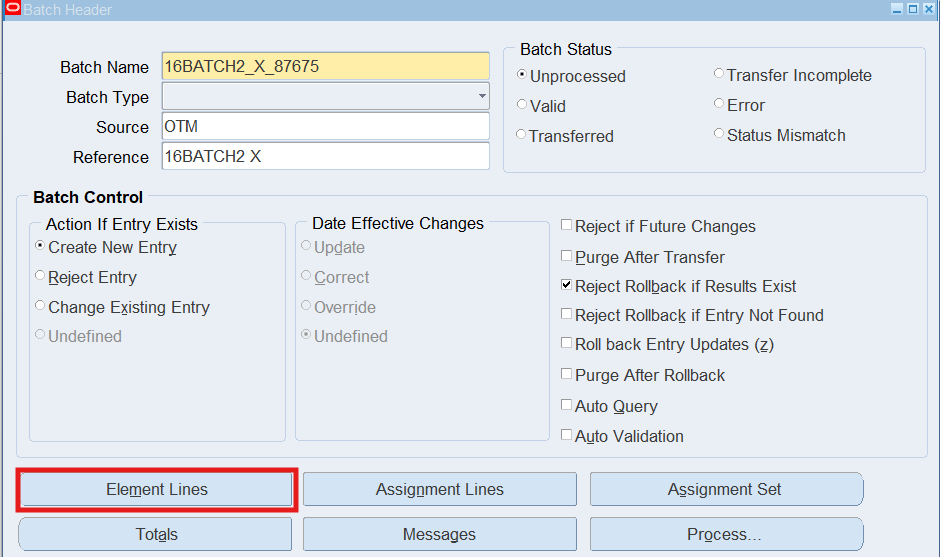Toggle the Auto Validation checkbox
The width and height of the screenshot is (940, 557).
(567, 436)
